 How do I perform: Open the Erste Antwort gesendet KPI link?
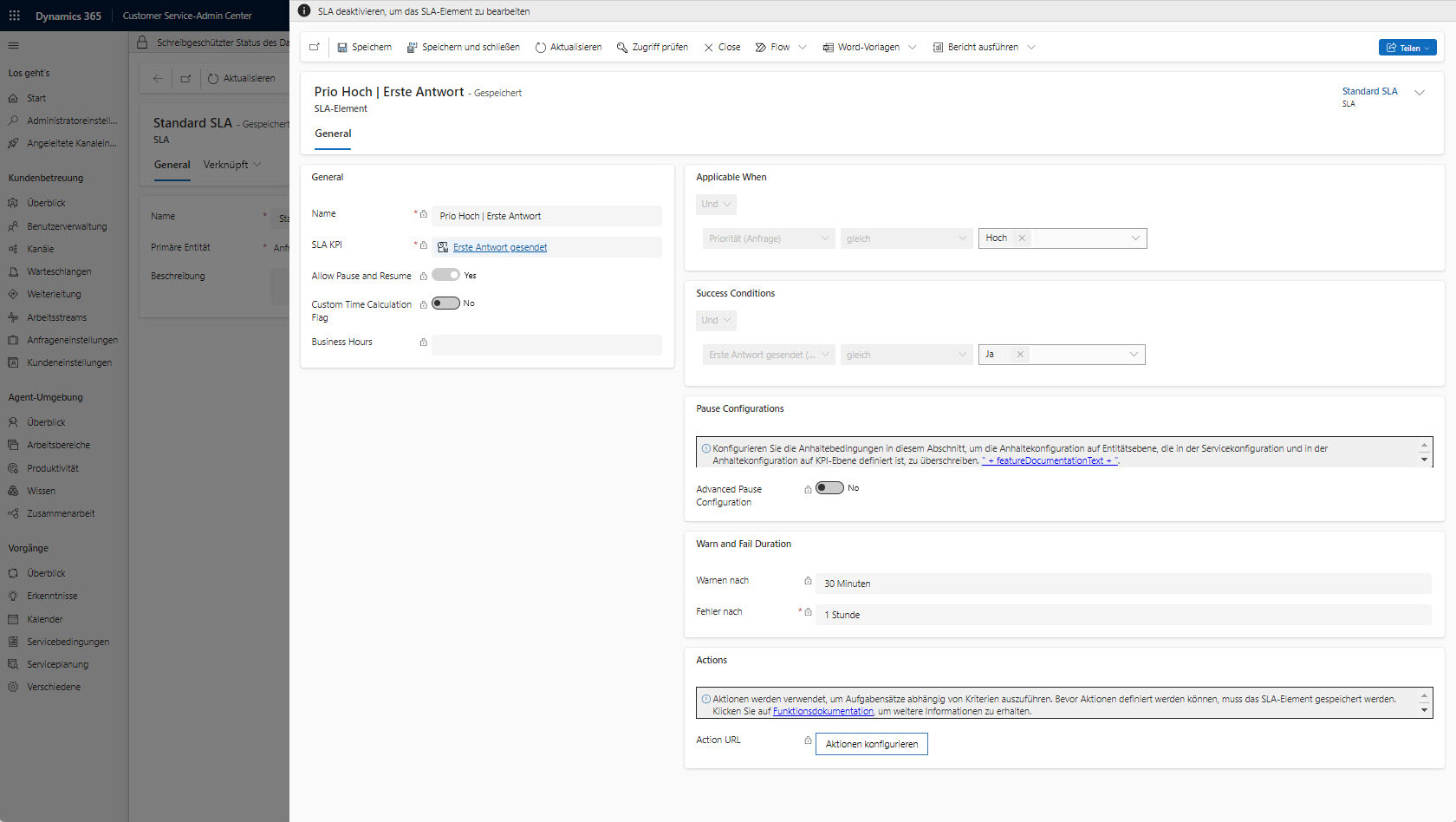click(500, 248)
